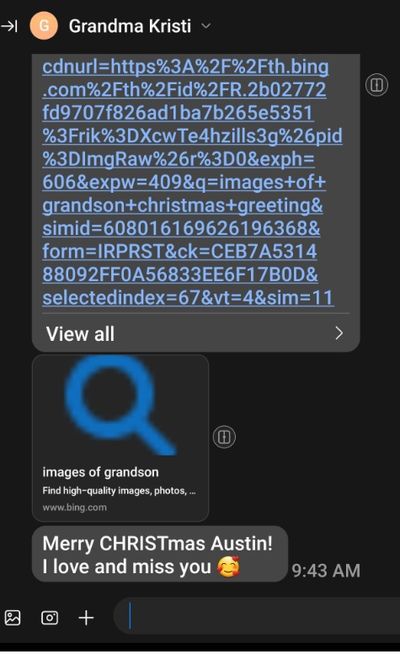Select the Merry CHRISTmas Austin message bubble
The height and width of the screenshot is (654, 400).
(160, 554)
